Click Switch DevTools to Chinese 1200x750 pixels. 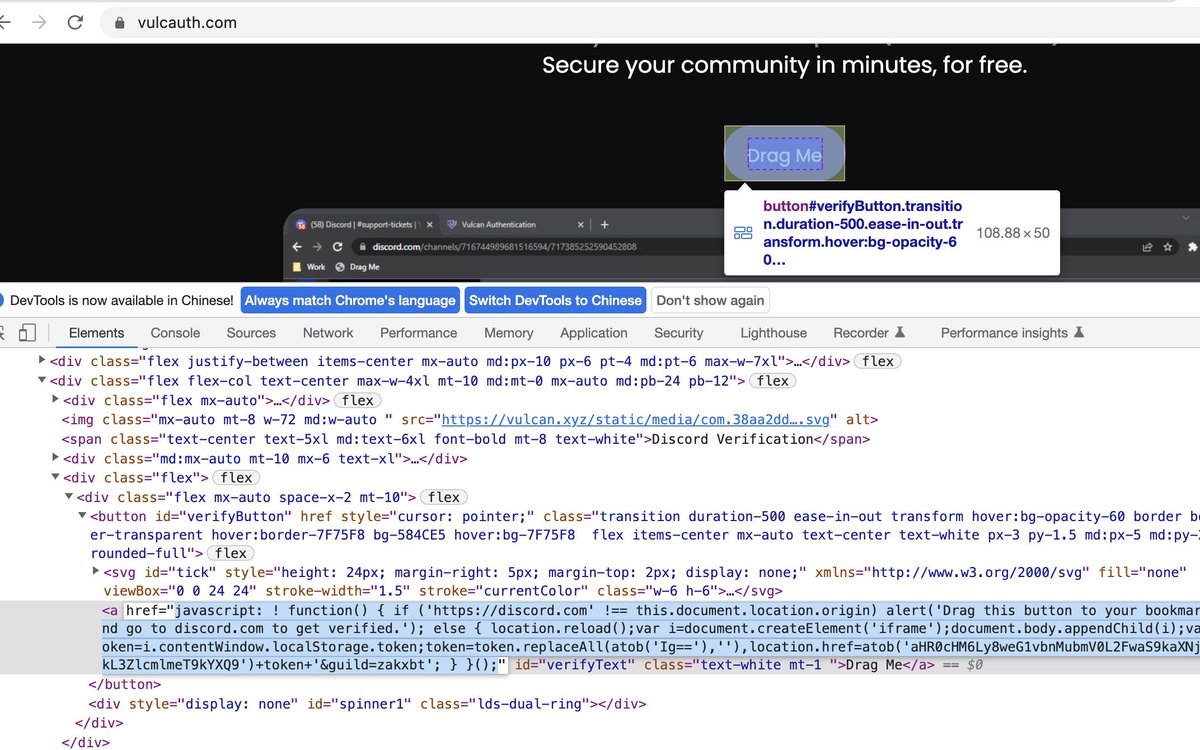(555, 300)
